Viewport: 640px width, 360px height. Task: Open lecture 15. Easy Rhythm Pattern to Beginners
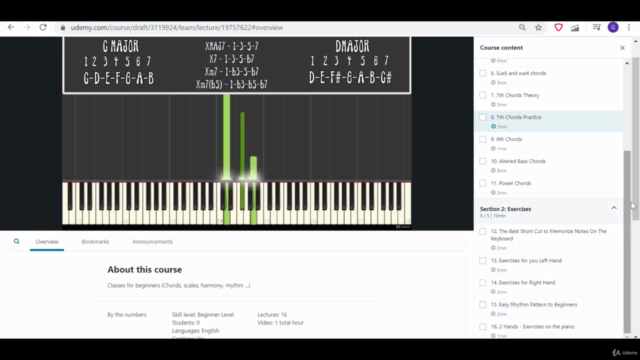pos(534,304)
